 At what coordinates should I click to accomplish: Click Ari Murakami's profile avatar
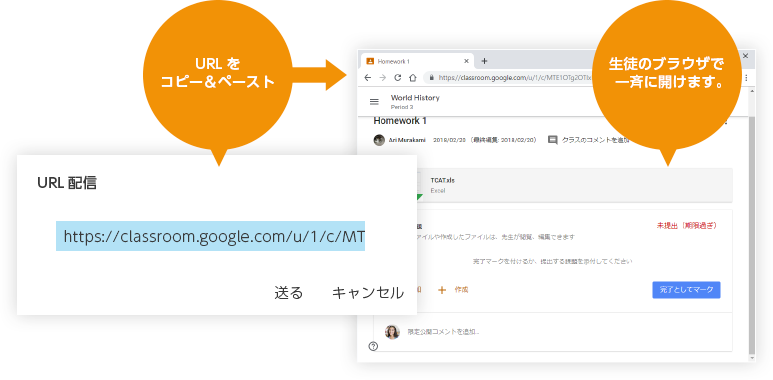(379, 140)
